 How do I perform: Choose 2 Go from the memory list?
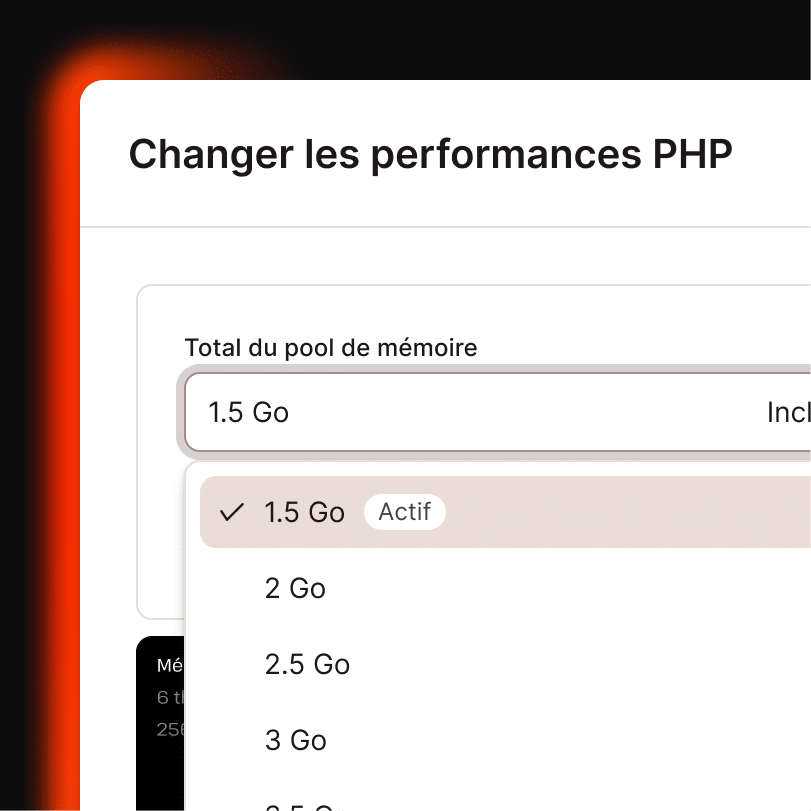pyautogui.click(x=296, y=588)
